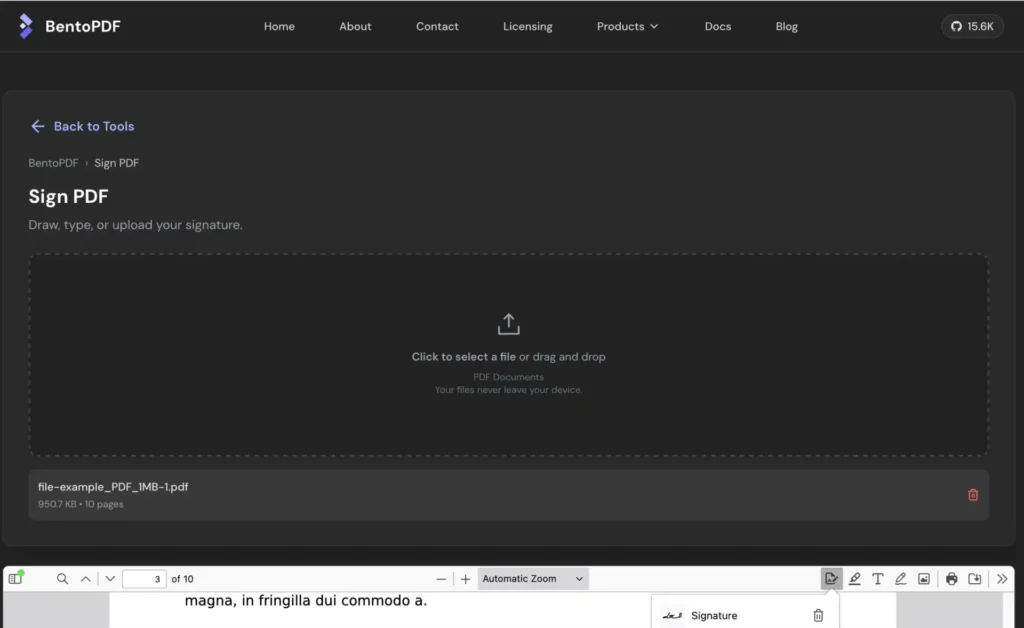Select the highlight tool
Image resolution: width=1024 pixels, height=628 pixels.
[854, 578]
